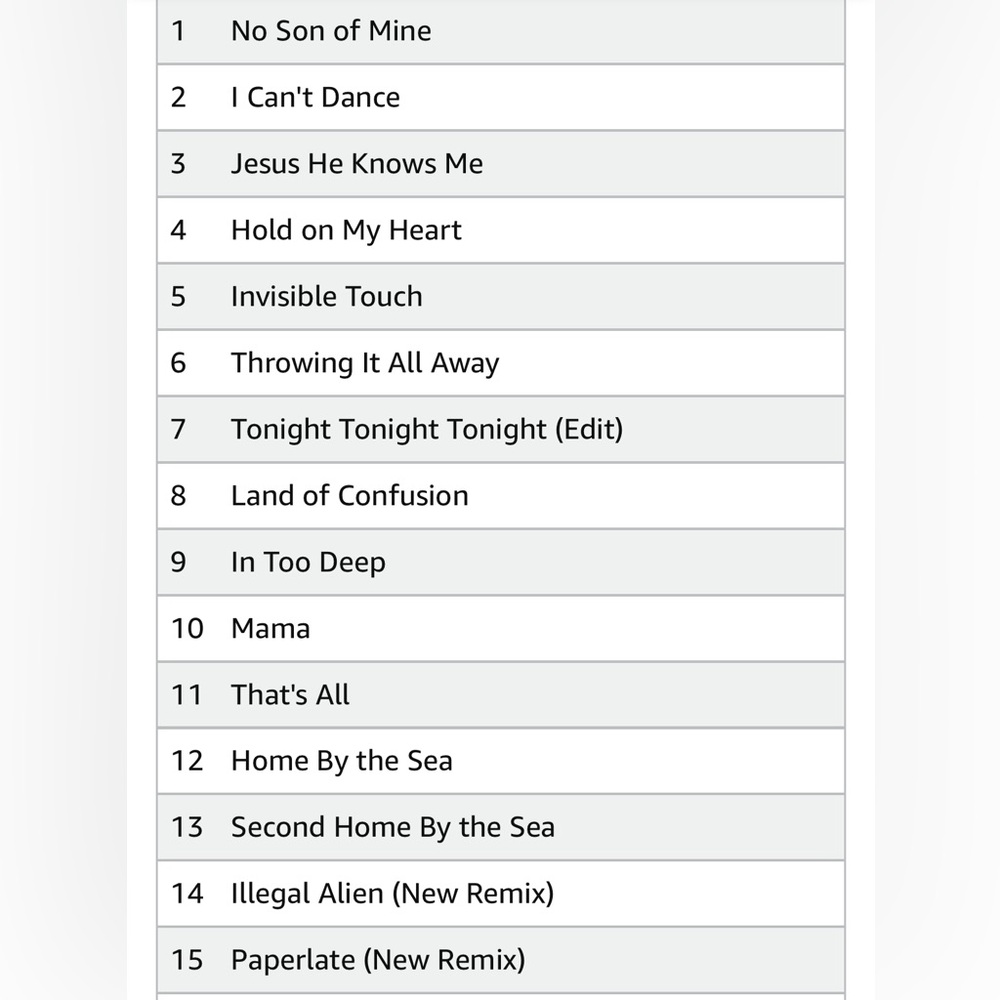This screenshot has height=1000, width=1000.
Task: Open track 3 Jesus He Knows Me
Action: [501, 164]
